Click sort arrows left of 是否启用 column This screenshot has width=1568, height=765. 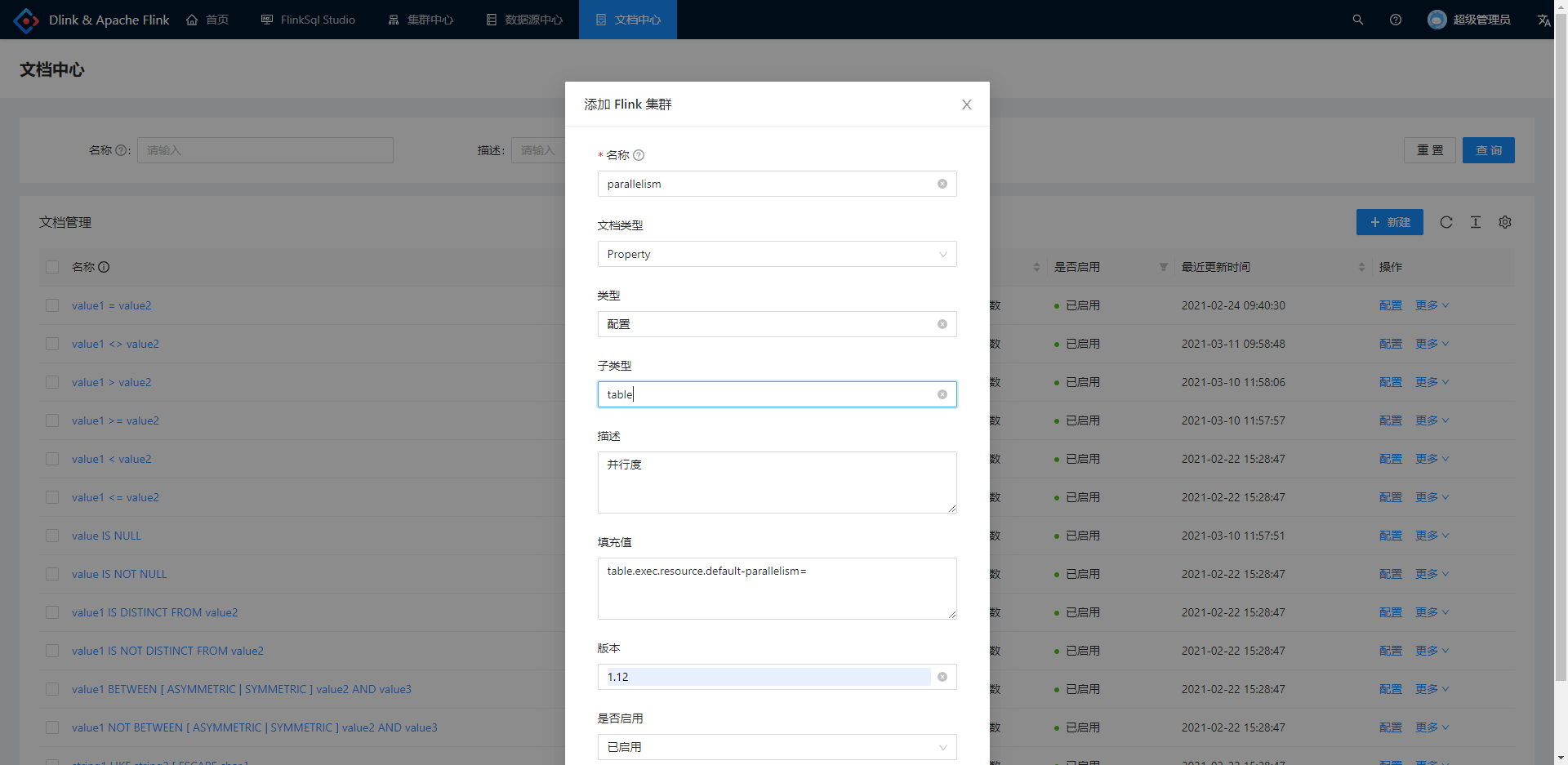pyautogui.click(x=1036, y=267)
